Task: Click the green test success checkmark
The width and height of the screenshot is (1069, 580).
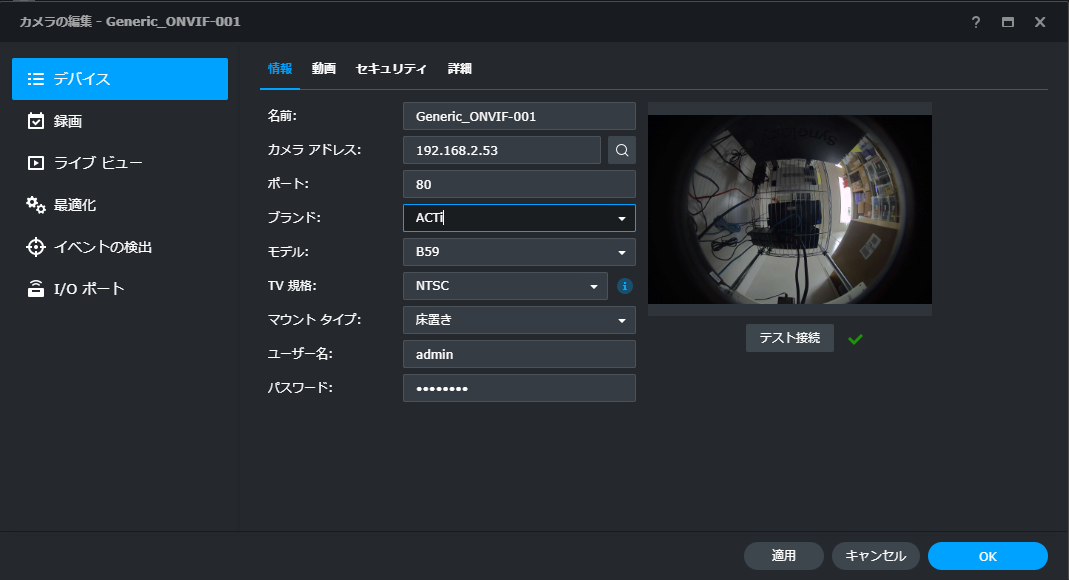Action: point(856,339)
